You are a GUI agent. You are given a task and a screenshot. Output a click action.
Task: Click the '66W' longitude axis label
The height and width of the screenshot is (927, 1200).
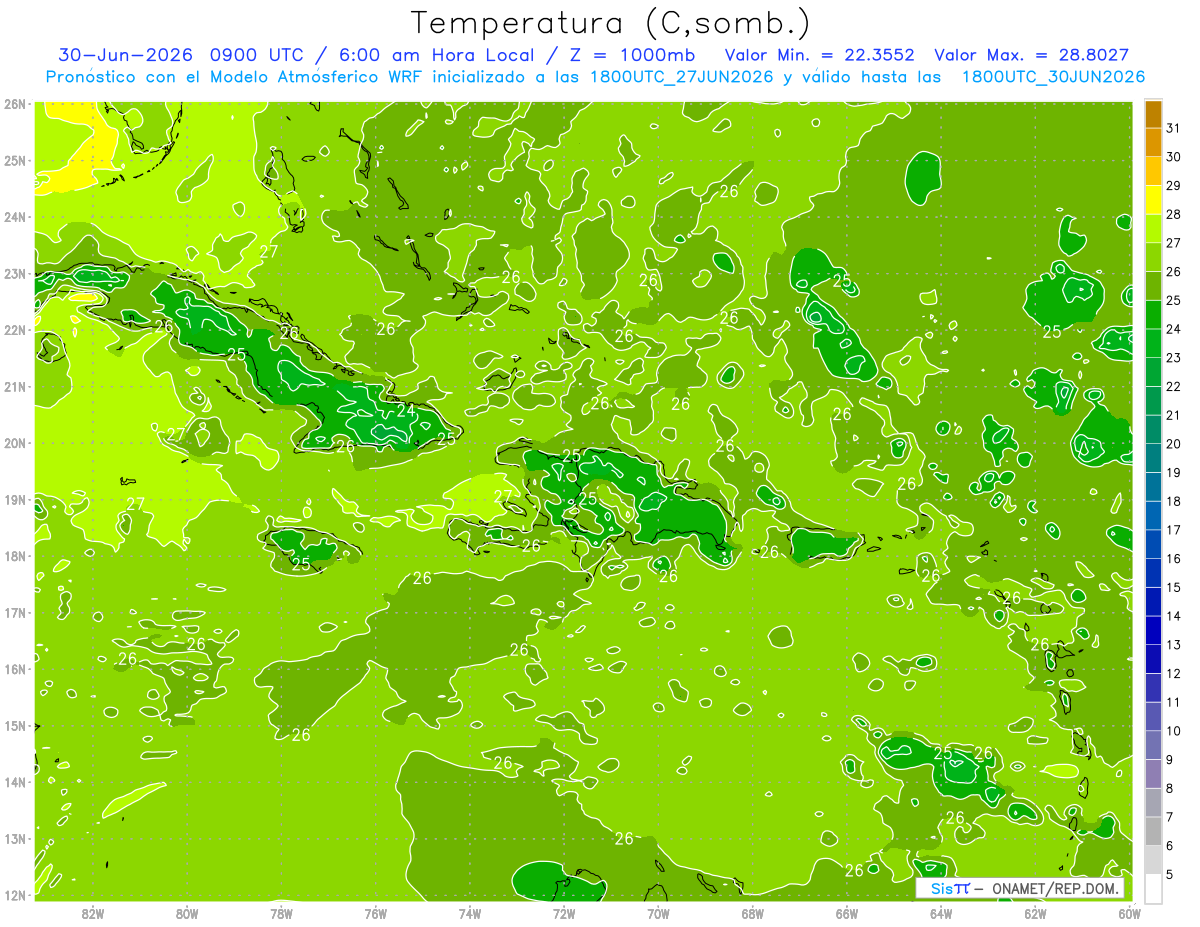pos(847,913)
